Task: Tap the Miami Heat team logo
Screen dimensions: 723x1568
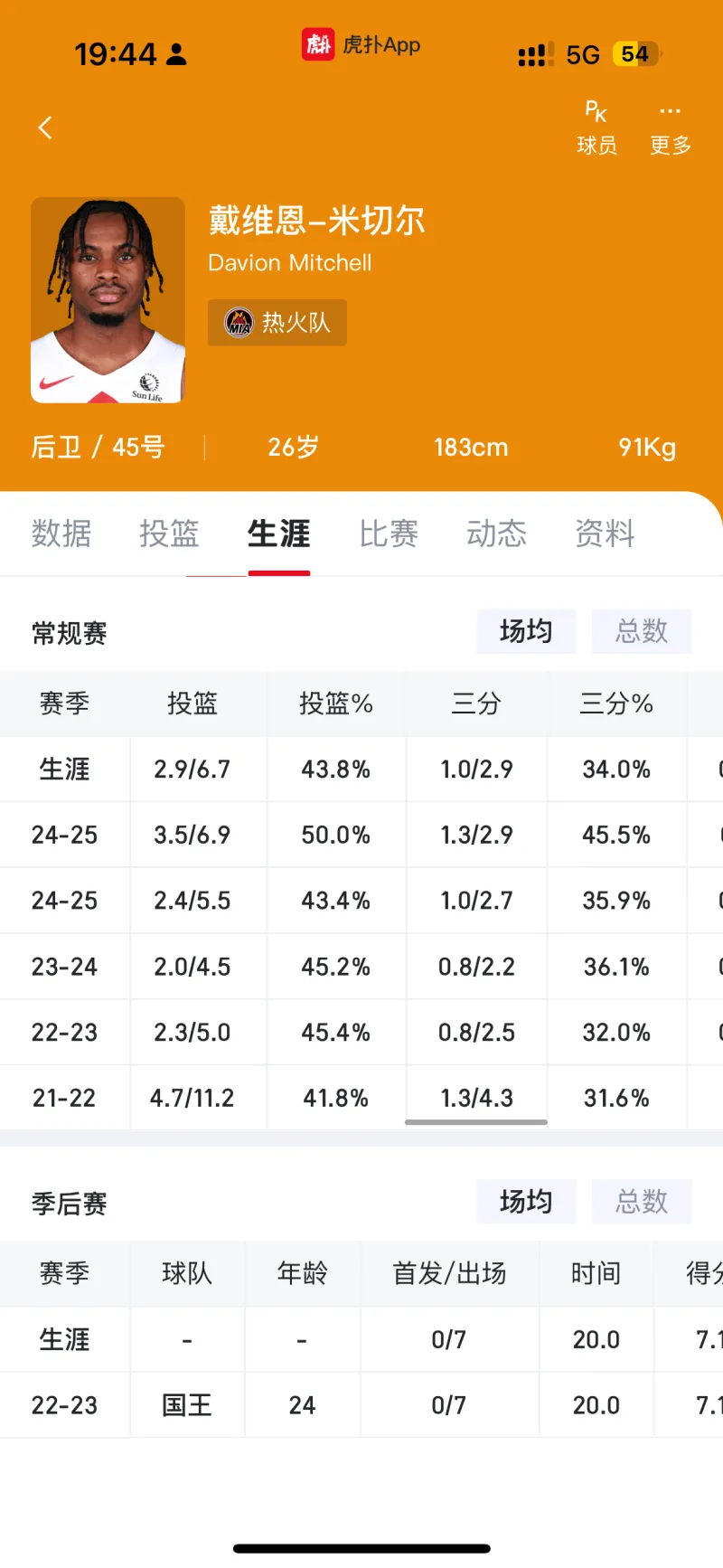Action: tap(239, 322)
